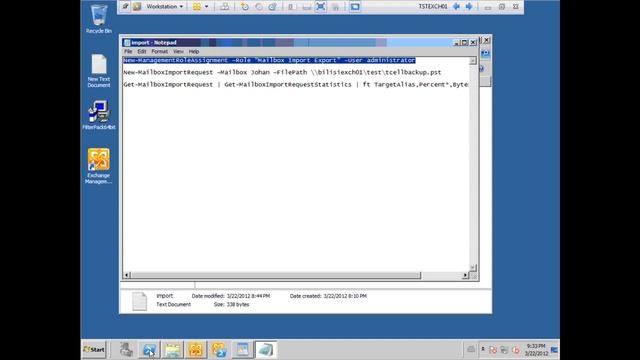Click the Date modified value in details pane

[x=248, y=296]
